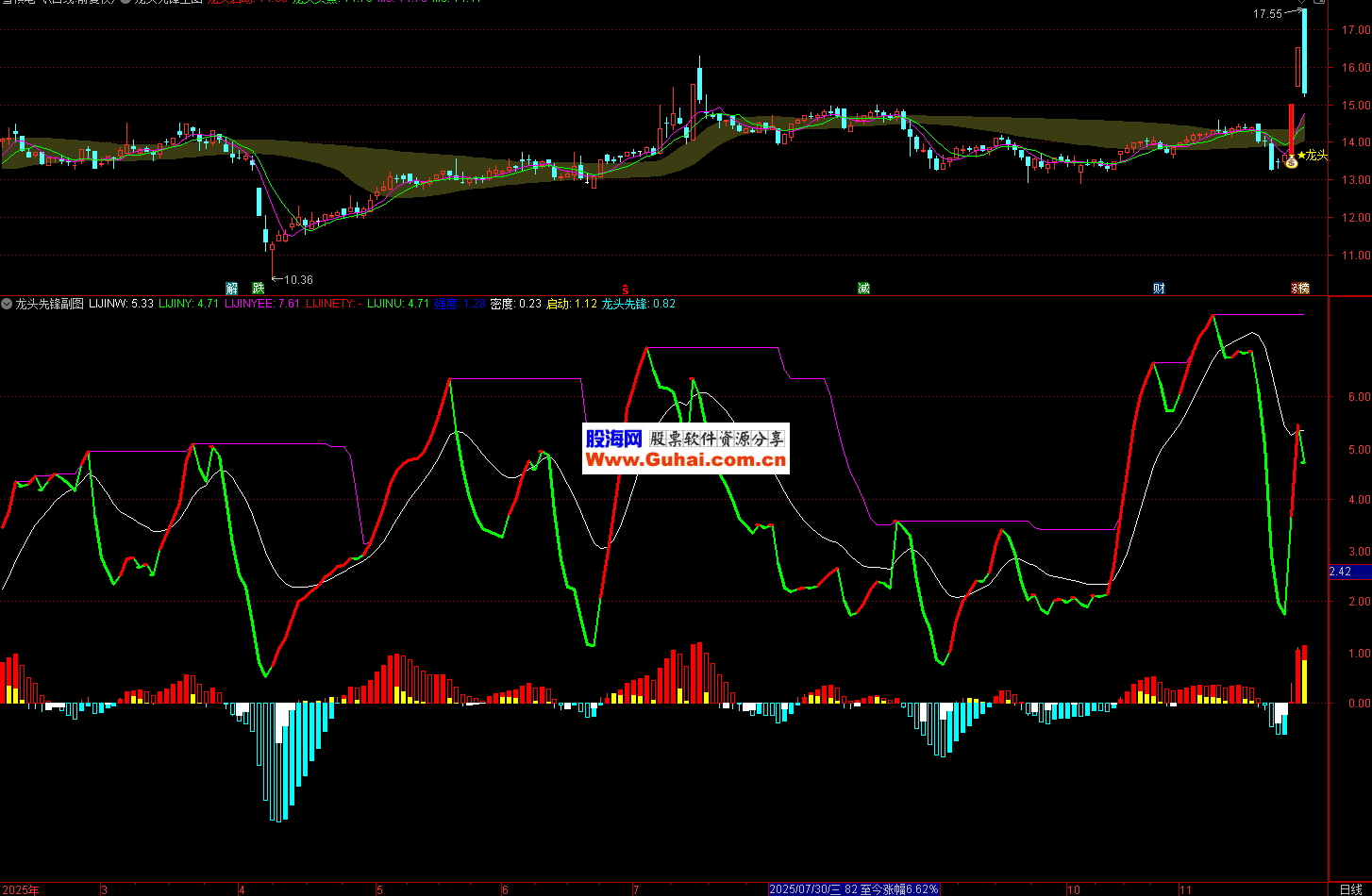Click the Www.Guhai.com.cn watermark link
This screenshot has width=1372, height=896.
point(685,460)
